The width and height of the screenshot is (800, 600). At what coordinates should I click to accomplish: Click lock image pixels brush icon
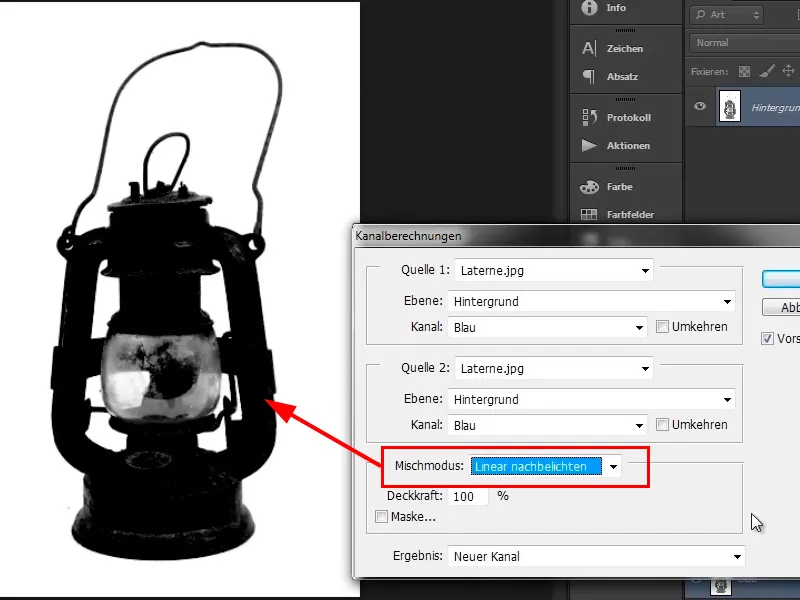(x=766, y=71)
